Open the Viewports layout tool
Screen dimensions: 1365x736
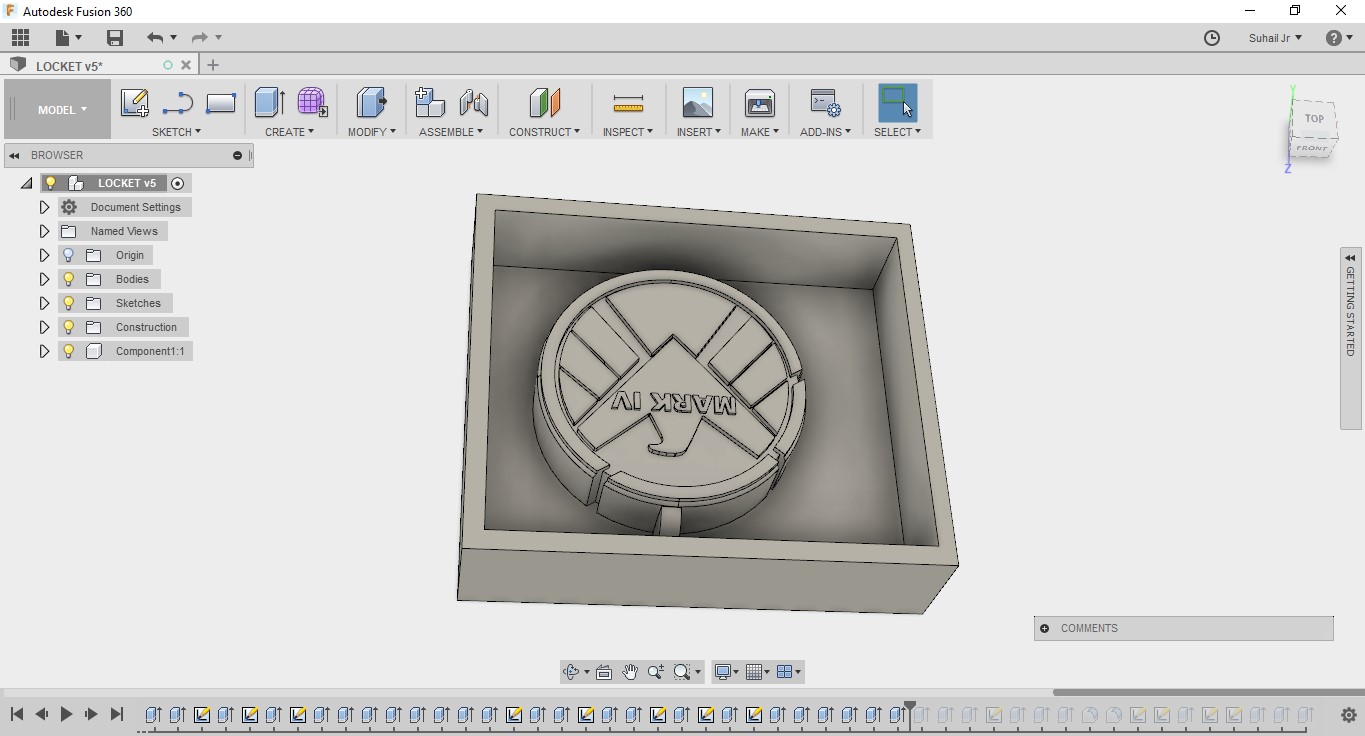tap(785, 672)
